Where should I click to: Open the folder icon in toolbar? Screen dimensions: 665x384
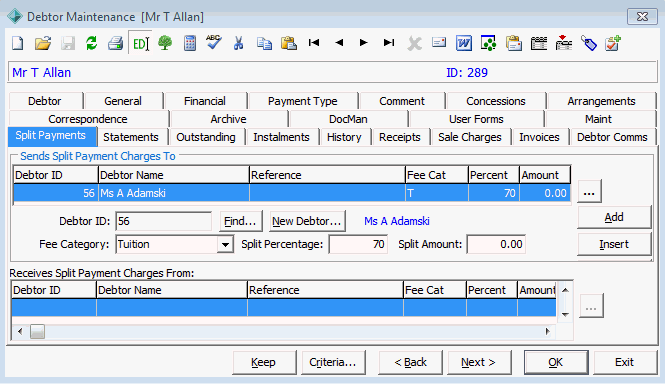43,43
